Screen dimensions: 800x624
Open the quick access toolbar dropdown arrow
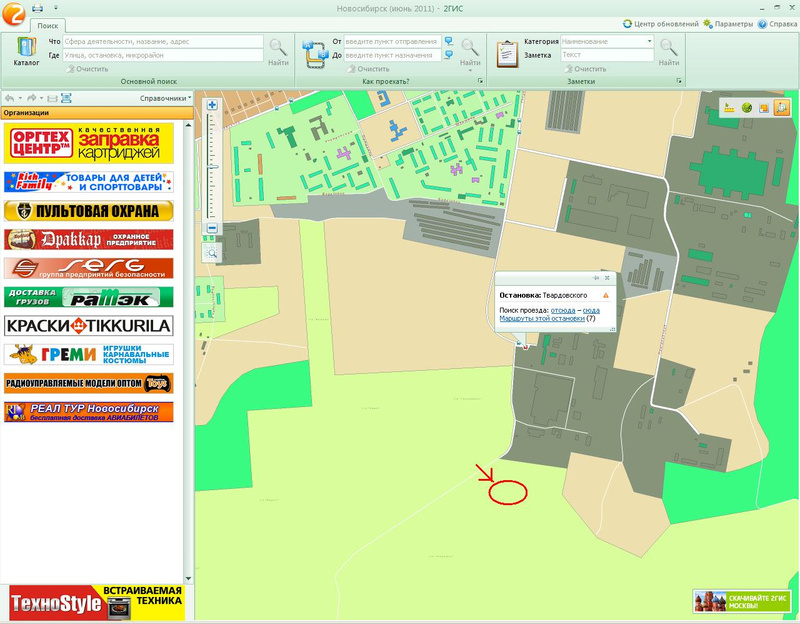[56, 8]
